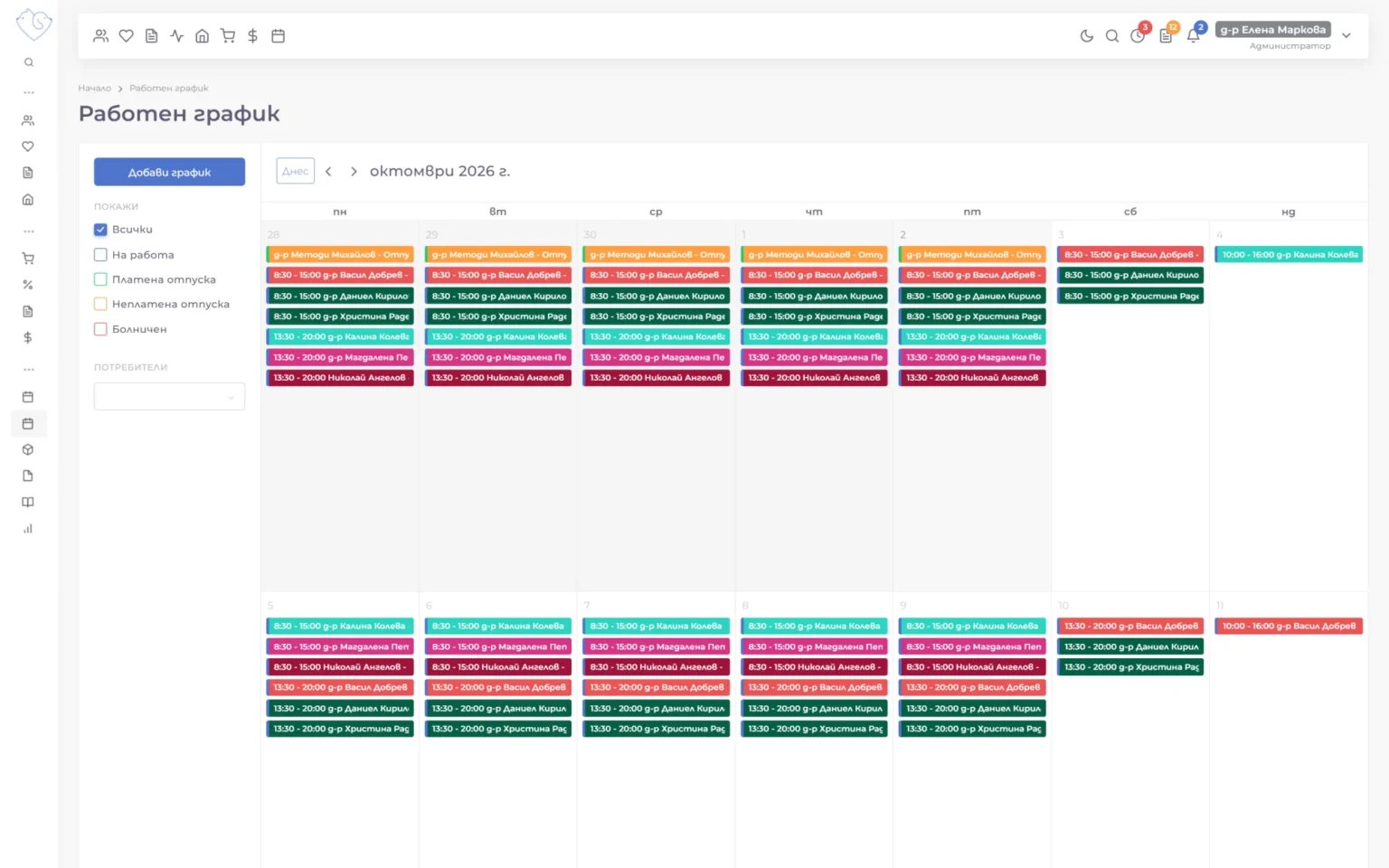The image size is (1389, 868).
Task: Click the dollar sign icon in top toolbar
Action: coord(253,36)
